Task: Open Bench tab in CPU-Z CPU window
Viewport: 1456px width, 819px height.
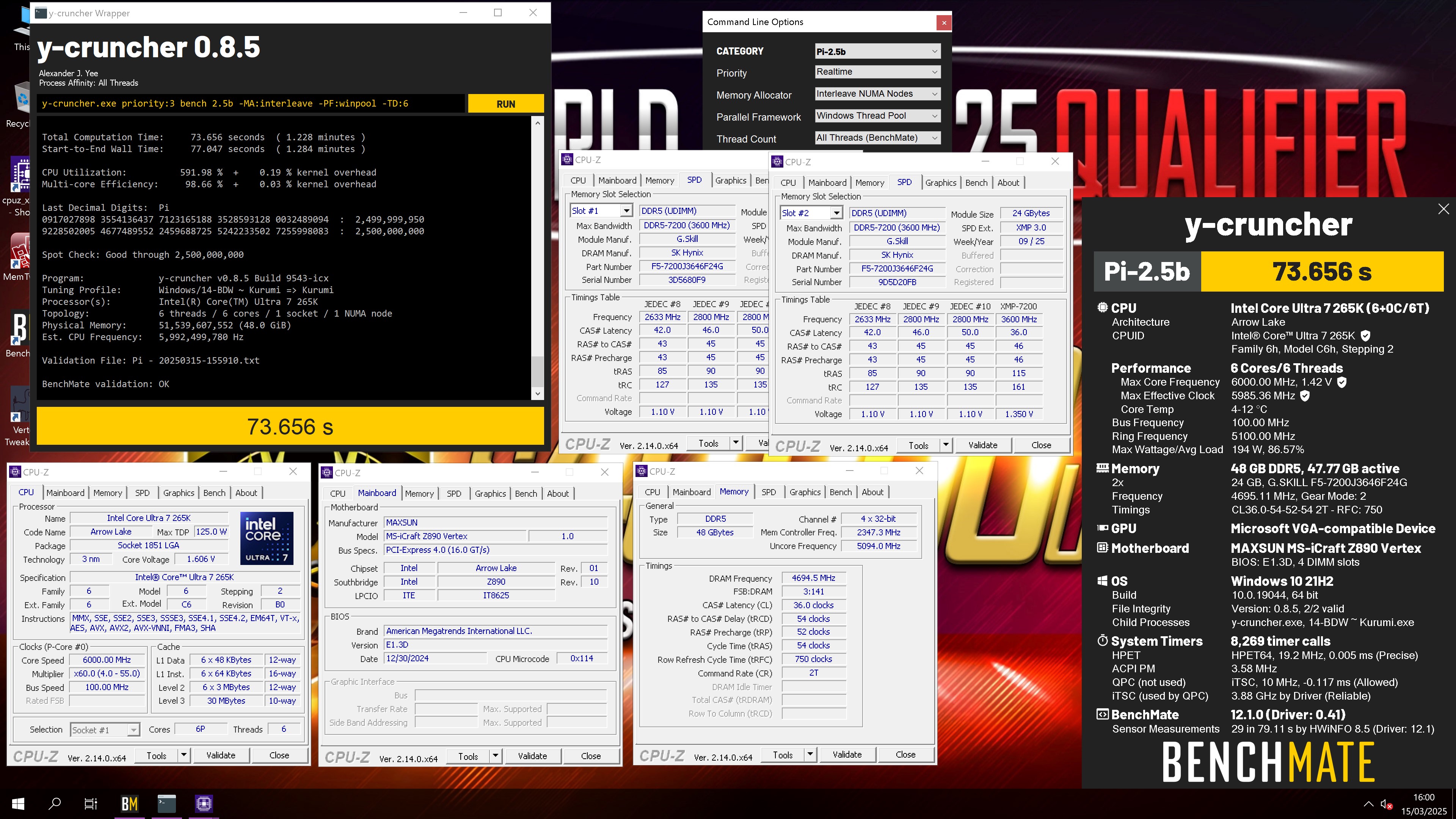Action: coord(214,493)
